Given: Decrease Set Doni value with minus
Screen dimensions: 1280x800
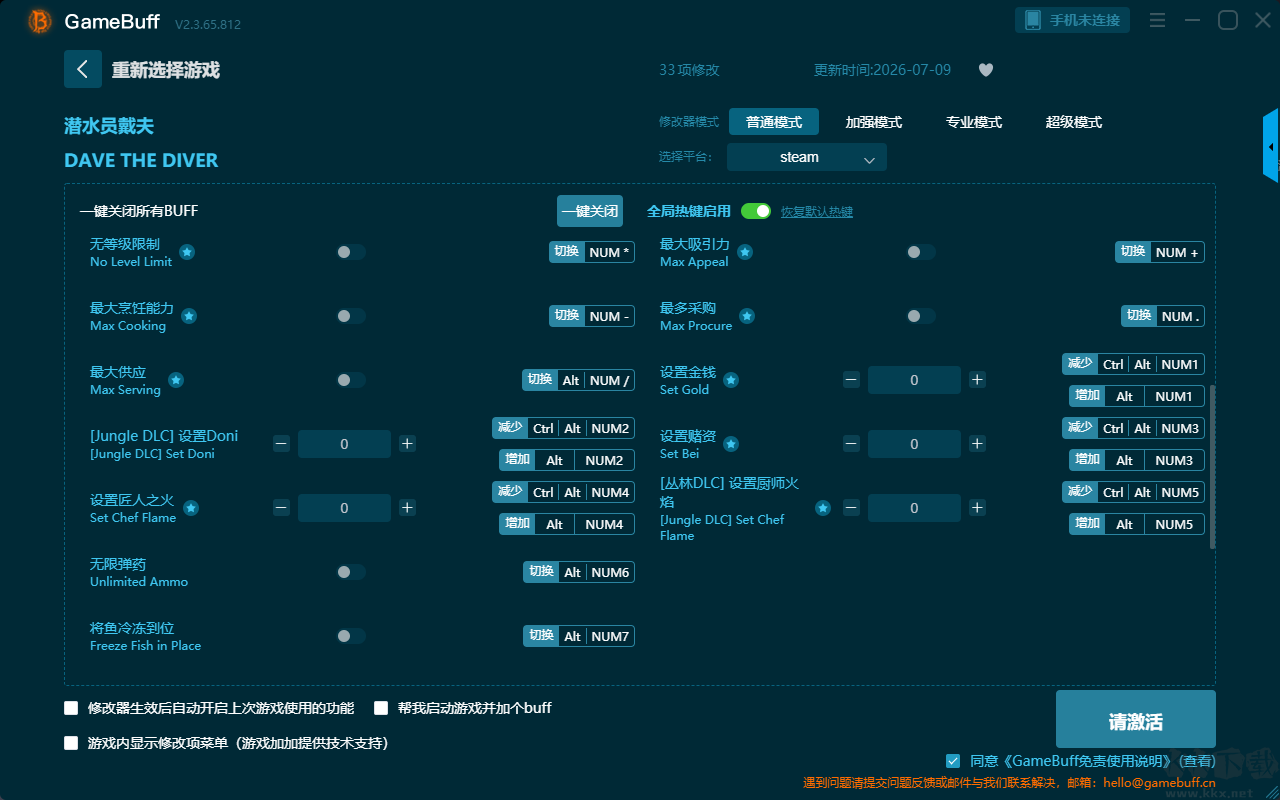Looking at the screenshot, I should 281,444.
